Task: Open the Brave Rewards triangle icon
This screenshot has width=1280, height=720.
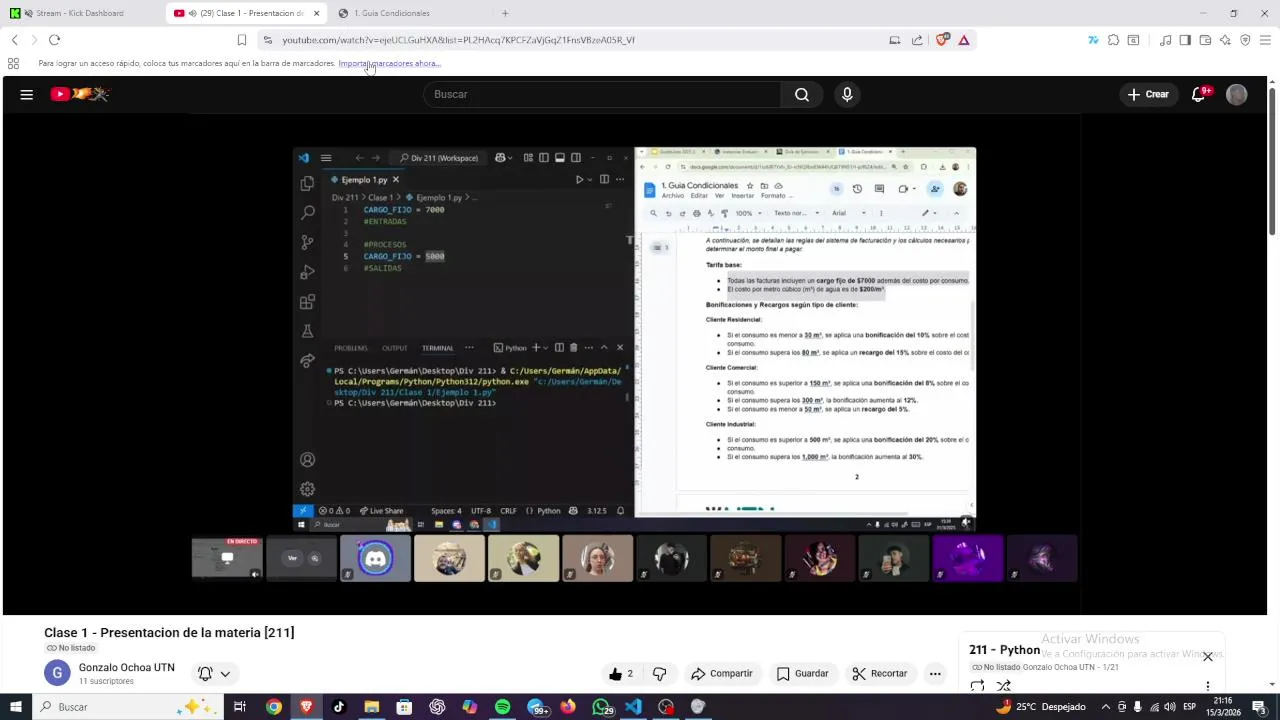Action: pyautogui.click(x=964, y=40)
